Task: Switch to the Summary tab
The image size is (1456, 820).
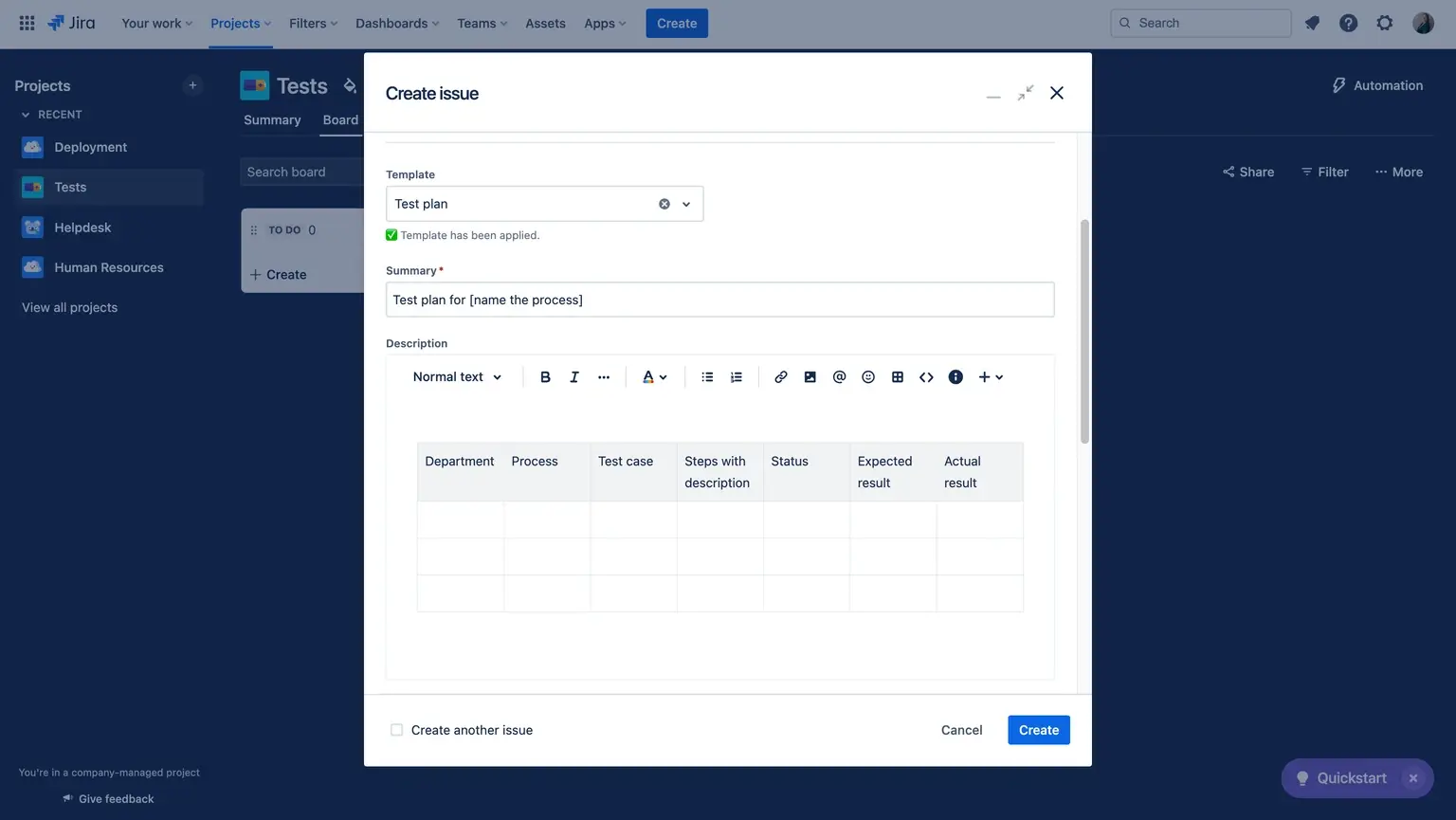Action: (x=272, y=119)
